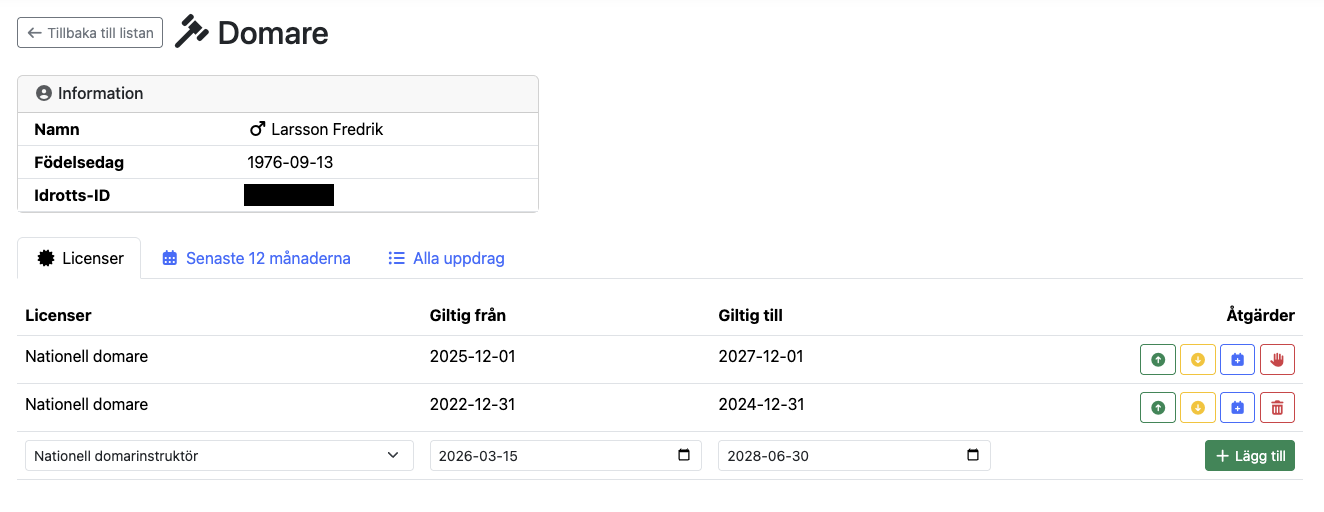Click yellow down-arrow on 2022-12-31 license row

tap(1197, 407)
